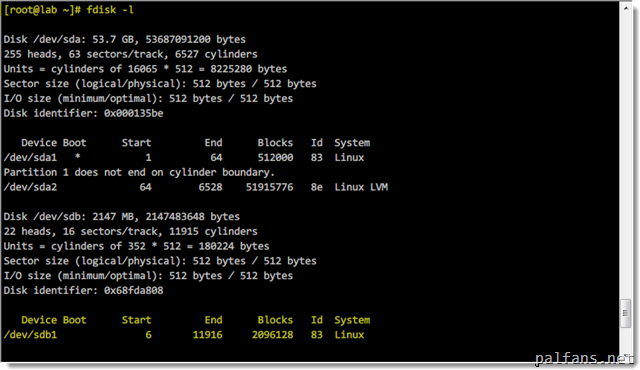Click the /dev/sda1 device entry
The height and width of the screenshot is (370, 640).
30,157
